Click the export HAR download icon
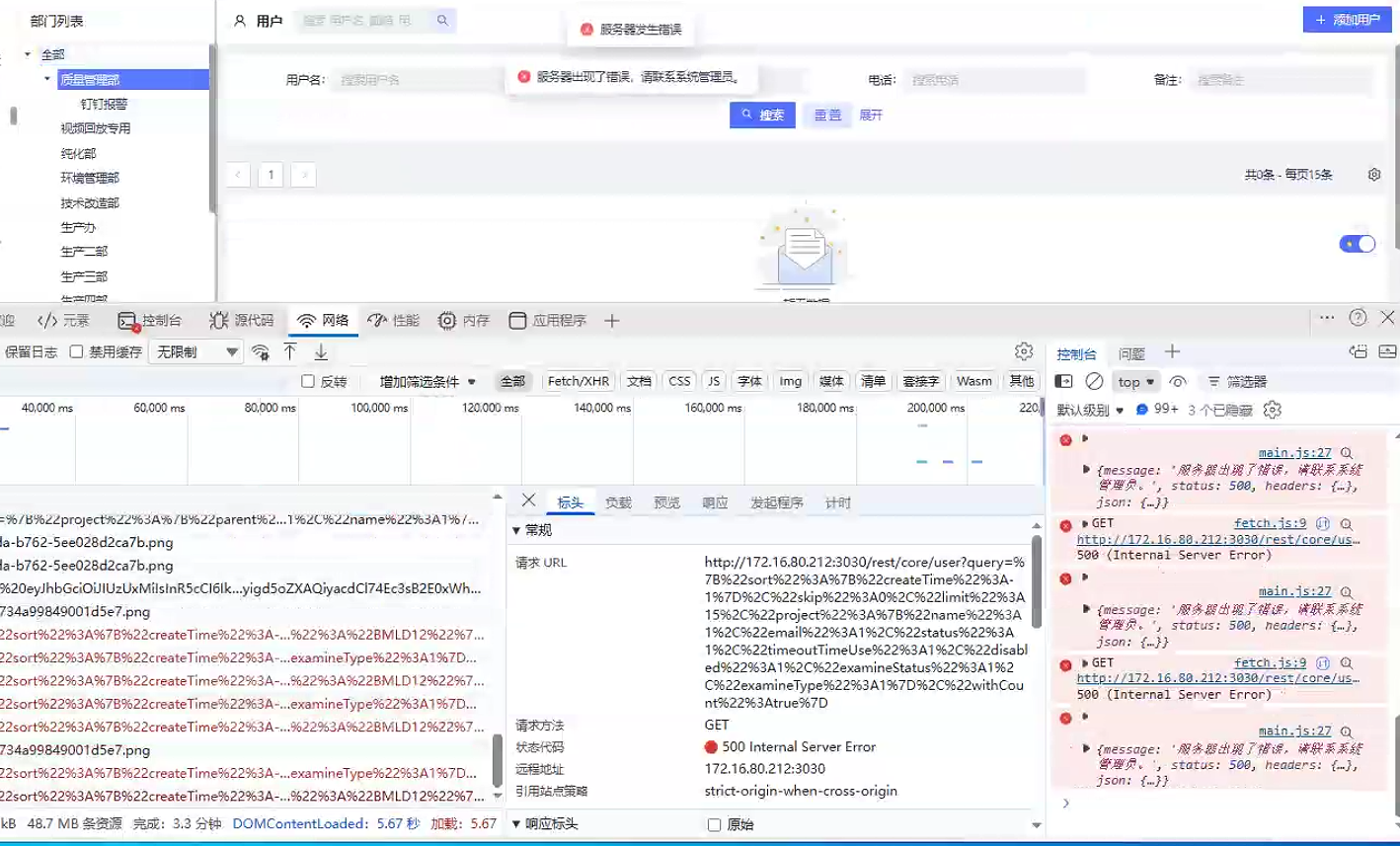Image resolution: width=1400 pixels, height=846 pixels. [x=321, y=352]
